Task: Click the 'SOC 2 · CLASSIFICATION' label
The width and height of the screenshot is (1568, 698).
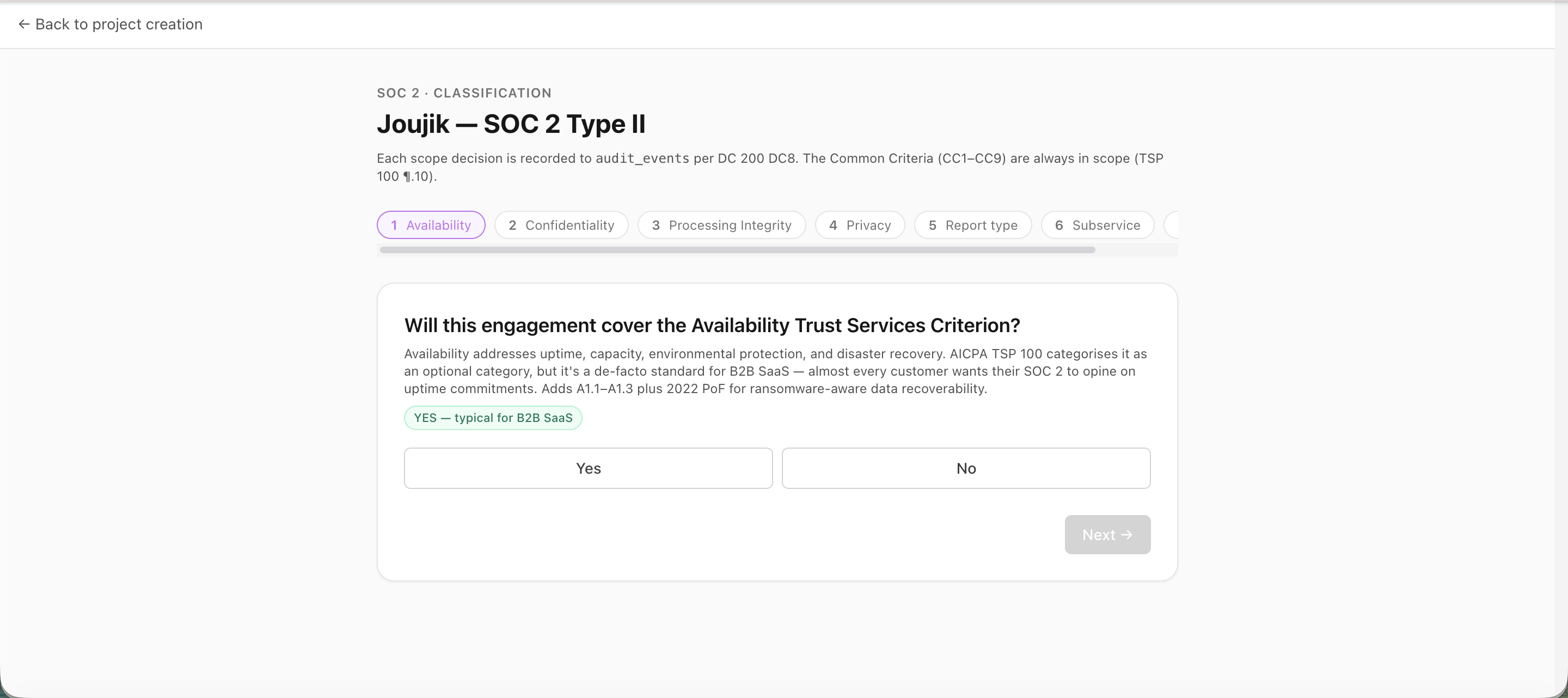Action: [x=464, y=93]
